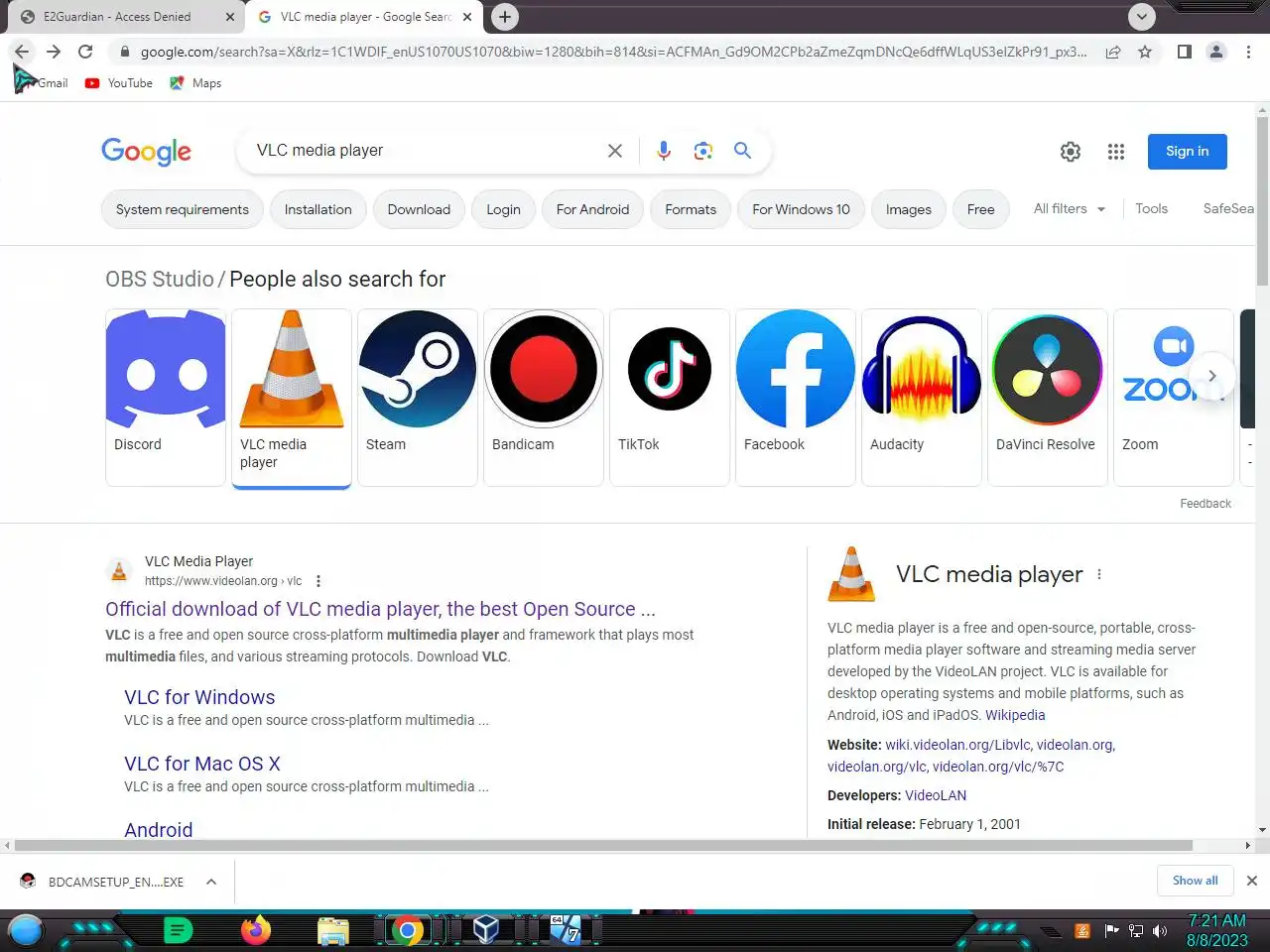The height and width of the screenshot is (952, 1270).
Task: Open a new browser tab
Action: 505,17
